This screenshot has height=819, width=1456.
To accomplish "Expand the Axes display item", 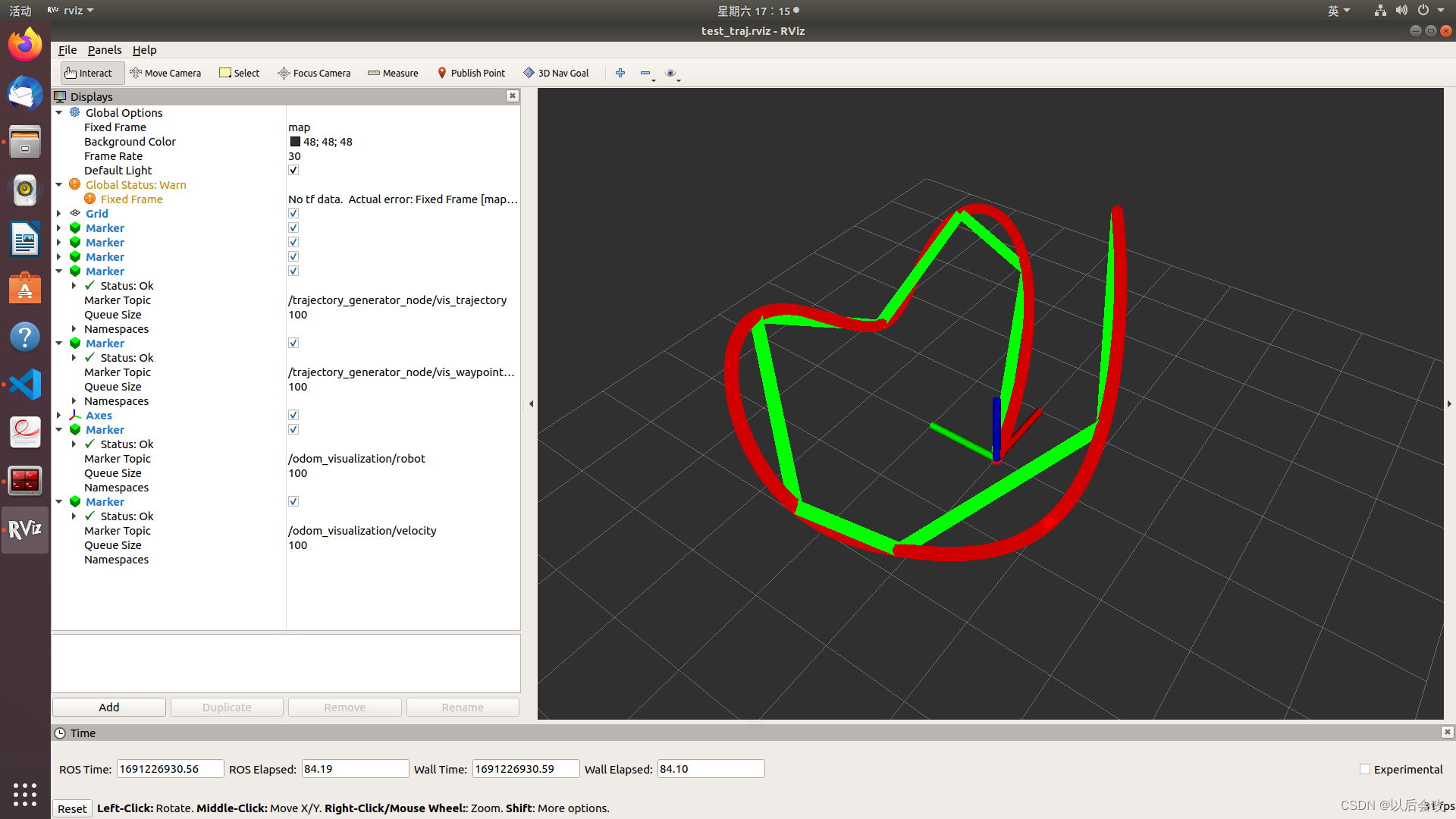I will [x=59, y=416].
